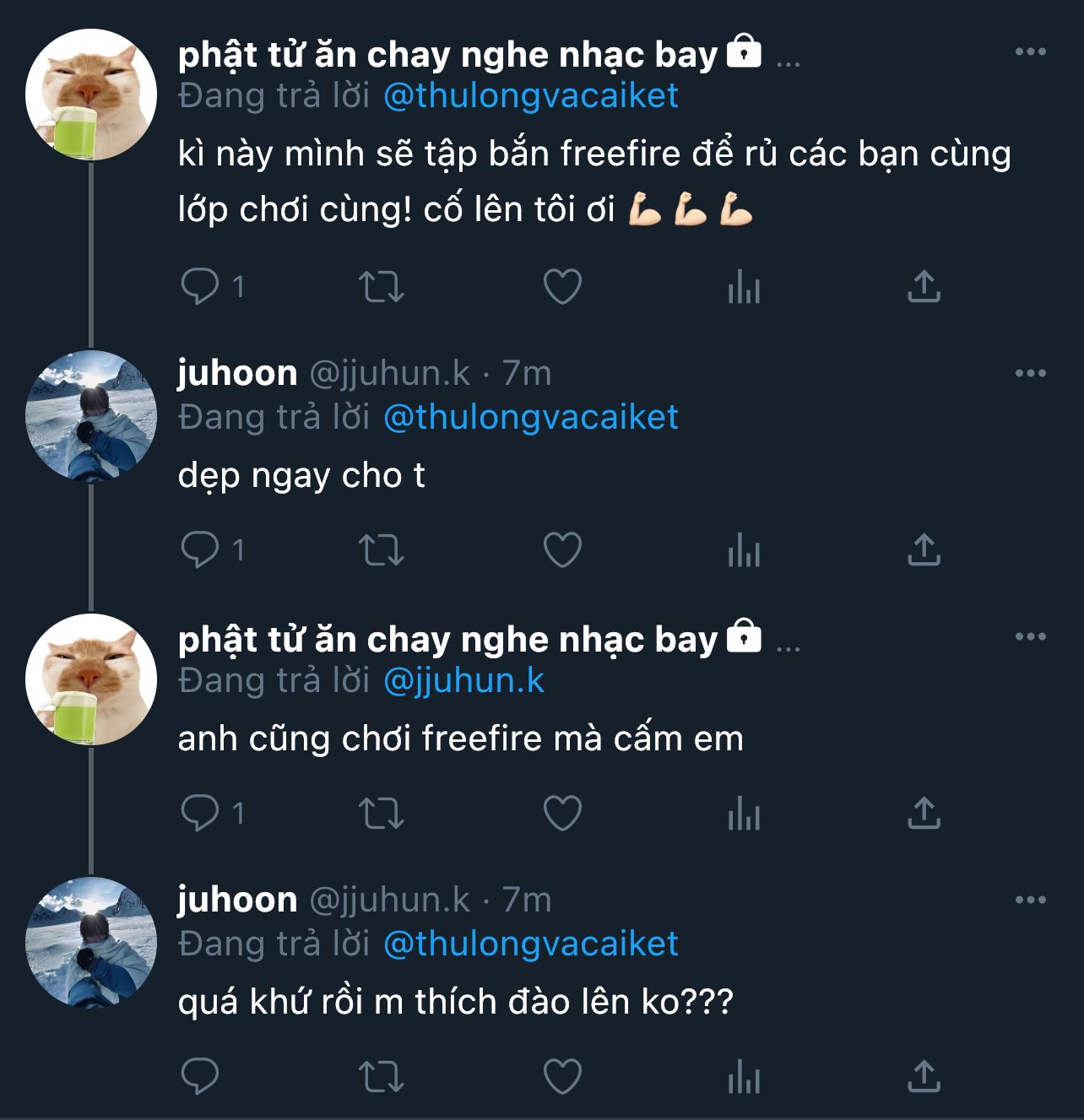Open more menu on "dẹp ngay cho t"
This screenshot has width=1084, height=1120.
(1030, 373)
